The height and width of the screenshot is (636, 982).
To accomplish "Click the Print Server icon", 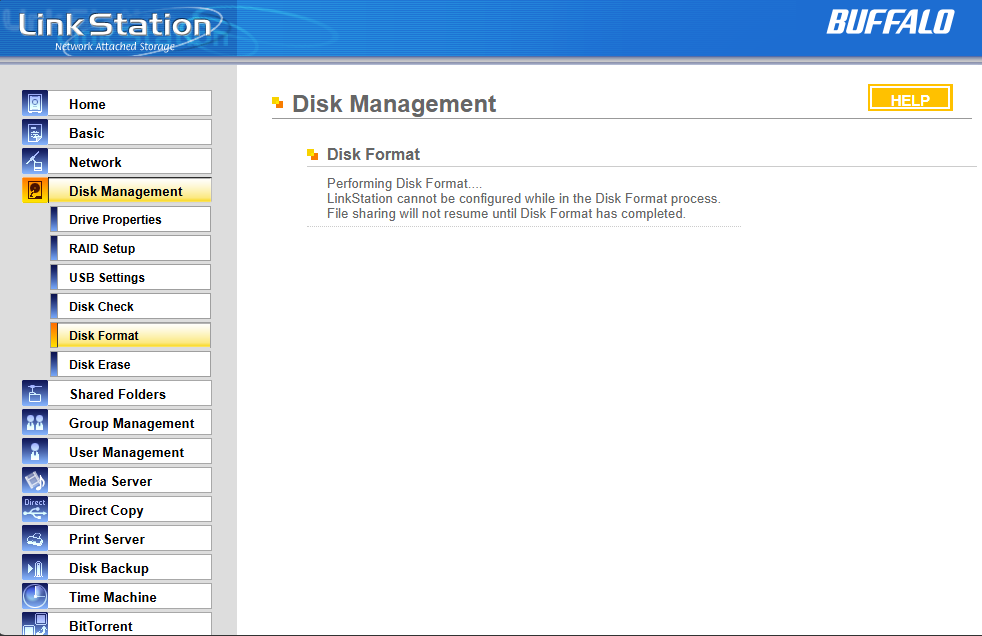I will 35,539.
